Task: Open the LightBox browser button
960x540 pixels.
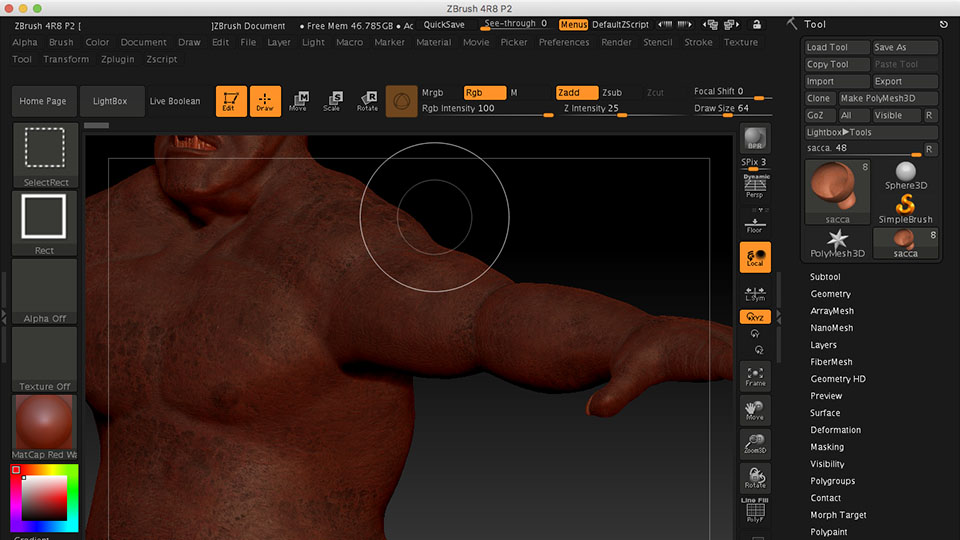Action: click(110, 101)
